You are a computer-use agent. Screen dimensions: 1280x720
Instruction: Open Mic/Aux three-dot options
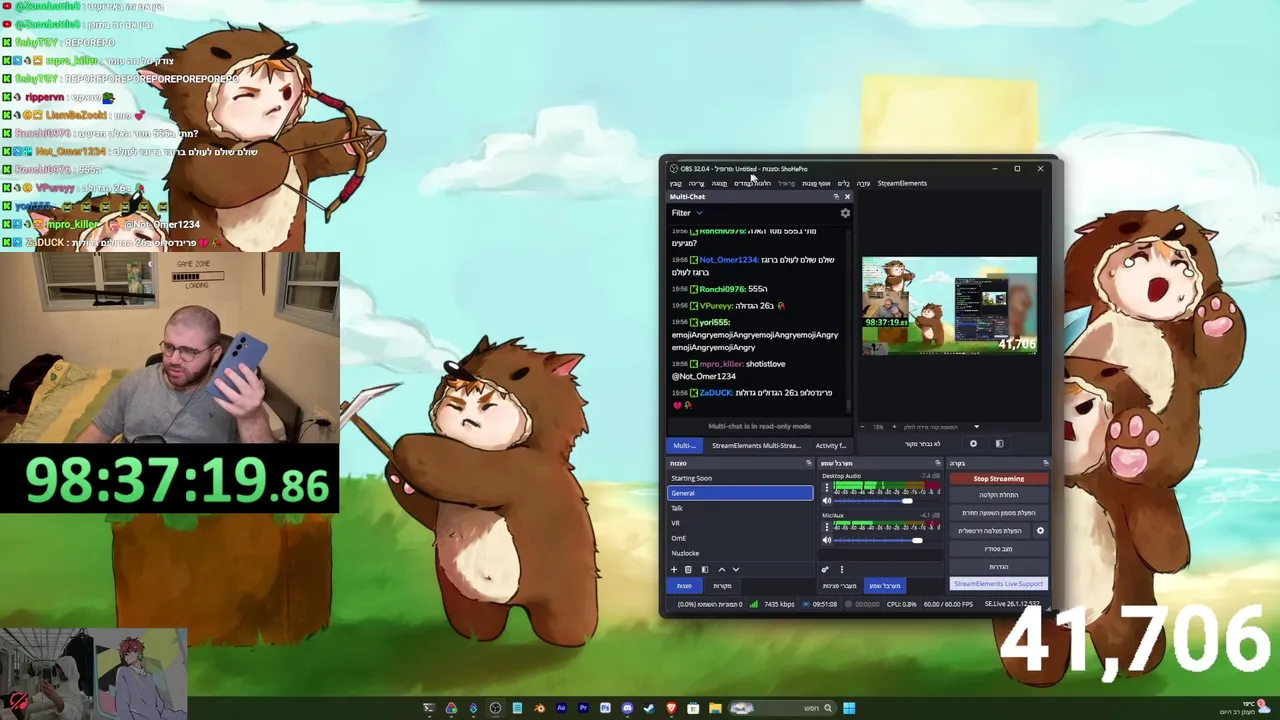coord(827,527)
